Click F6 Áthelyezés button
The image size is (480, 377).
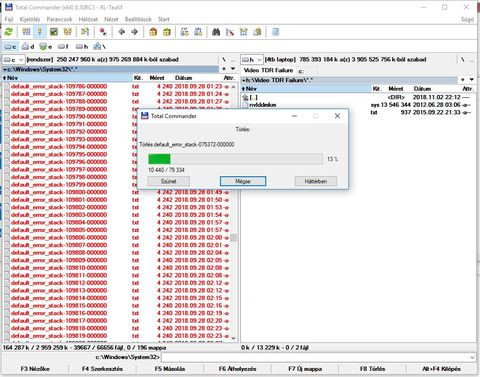pos(237,369)
